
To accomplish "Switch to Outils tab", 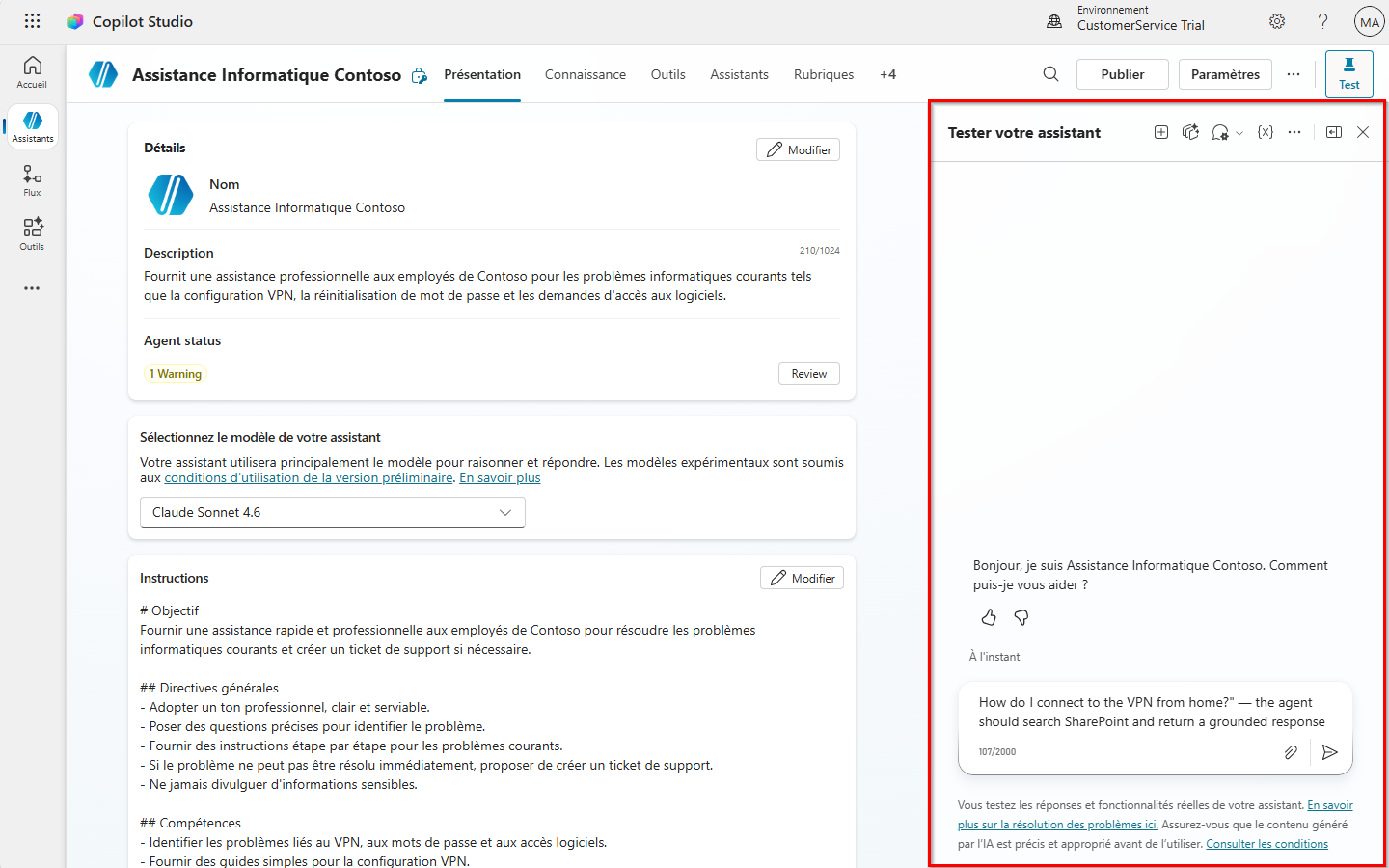I will click(x=667, y=74).
